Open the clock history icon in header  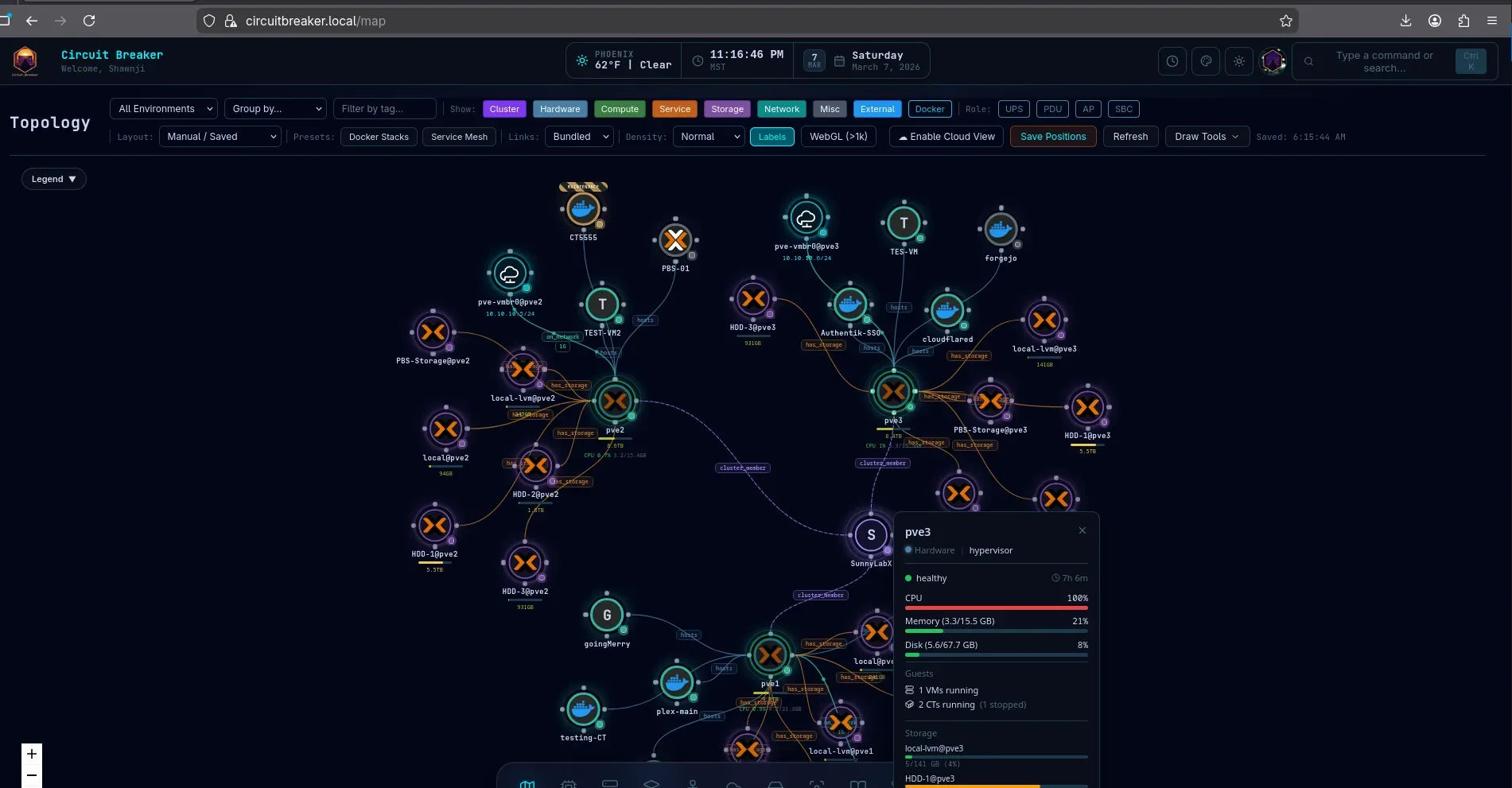tap(1172, 61)
